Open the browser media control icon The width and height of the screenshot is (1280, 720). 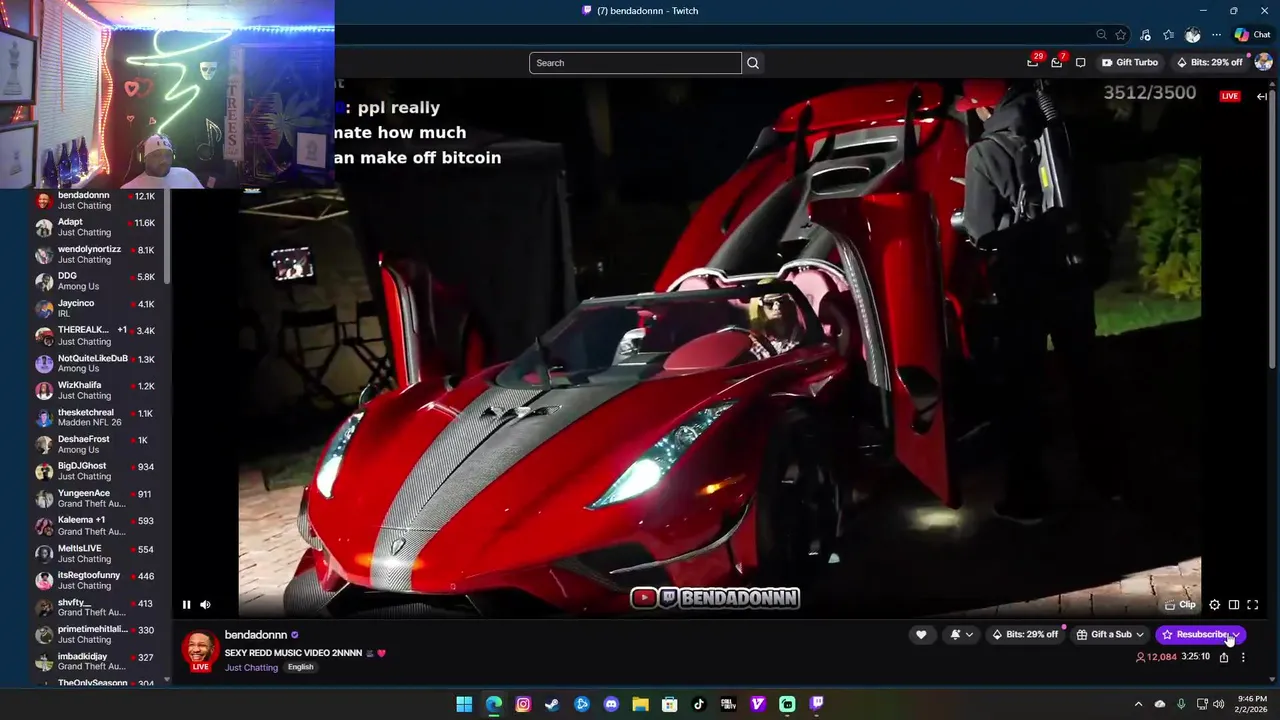[x=1145, y=35]
